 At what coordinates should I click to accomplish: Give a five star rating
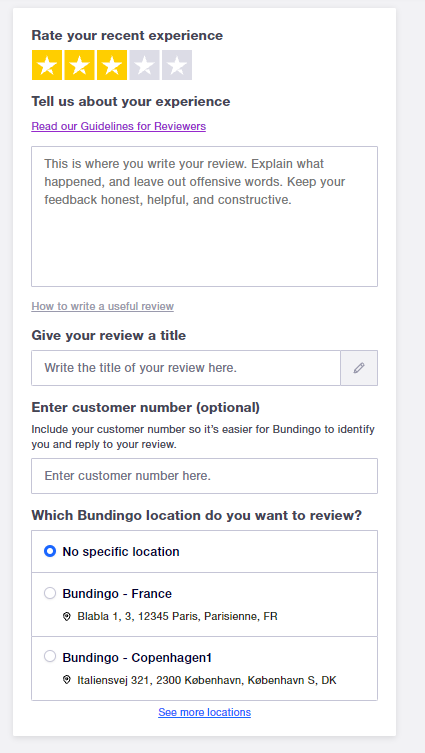177,65
